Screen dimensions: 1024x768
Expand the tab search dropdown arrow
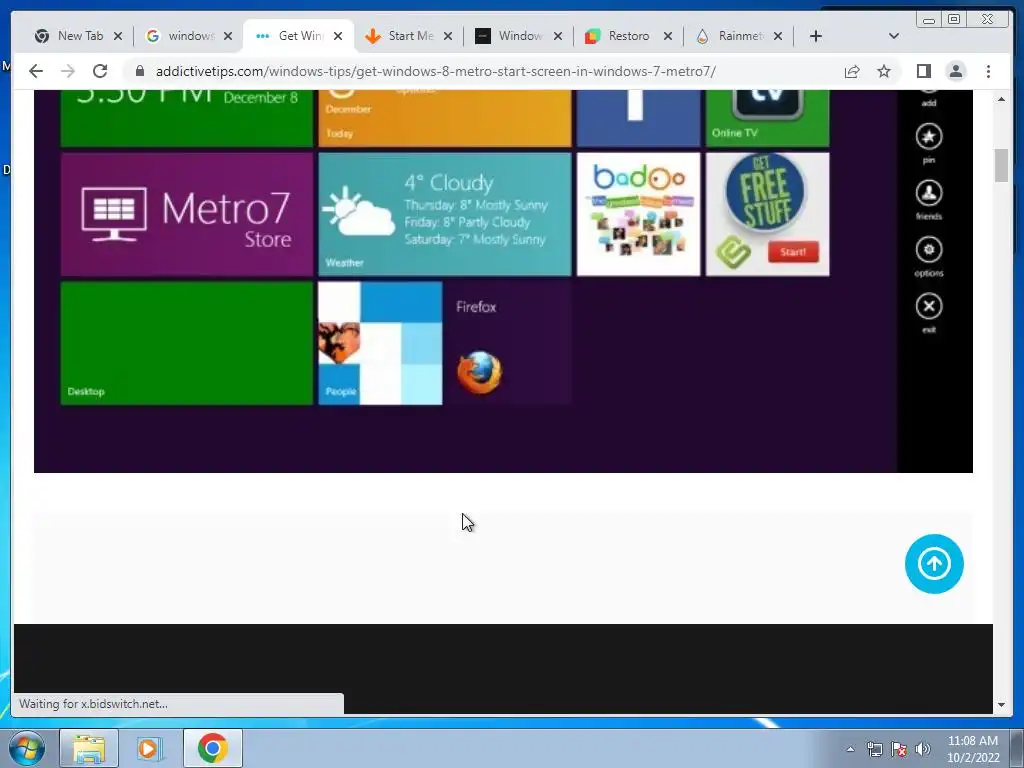[894, 36]
